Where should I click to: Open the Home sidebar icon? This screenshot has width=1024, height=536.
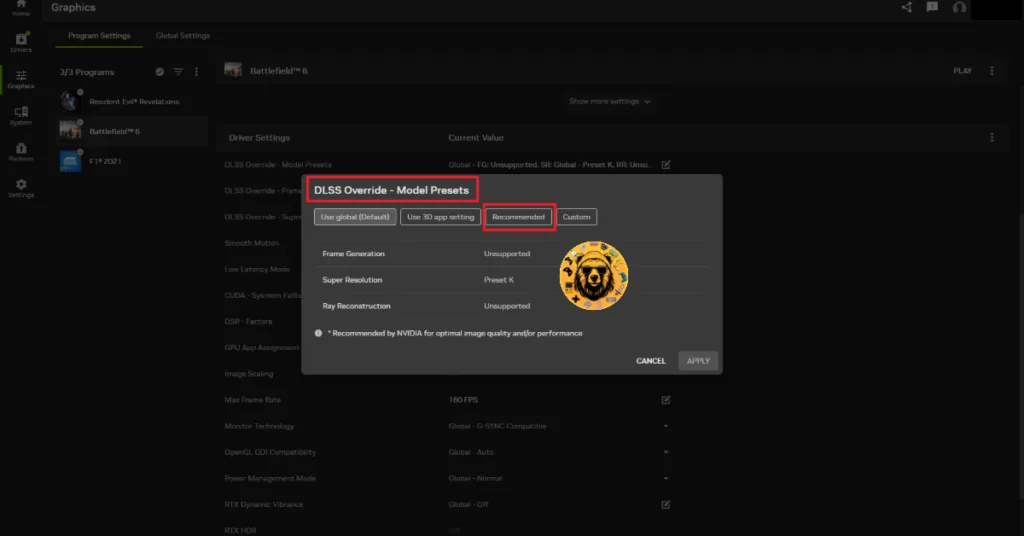(x=21, y=7)
